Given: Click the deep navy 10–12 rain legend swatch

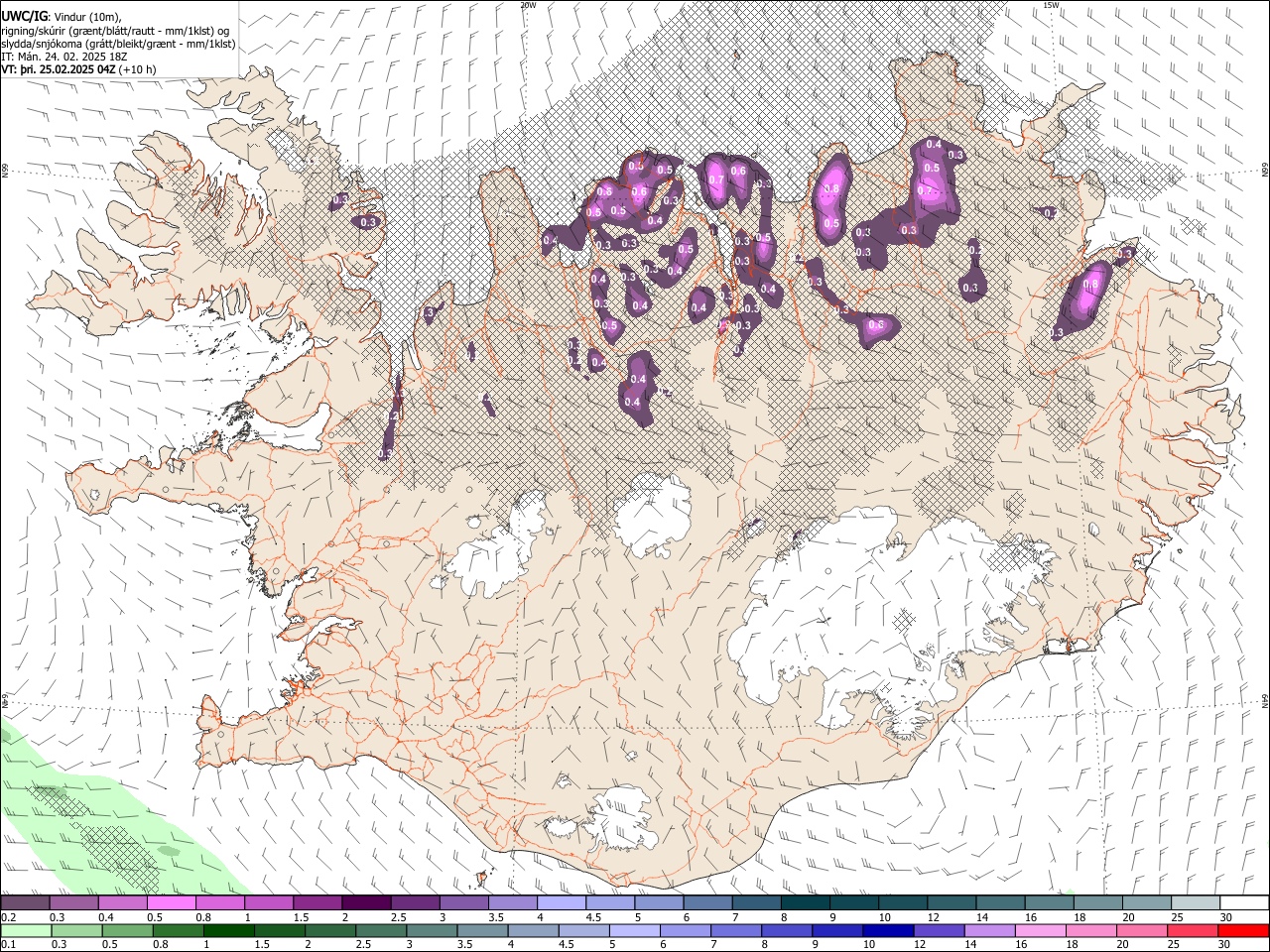Looking at the screenshot, I should click(x=888, y=930).
